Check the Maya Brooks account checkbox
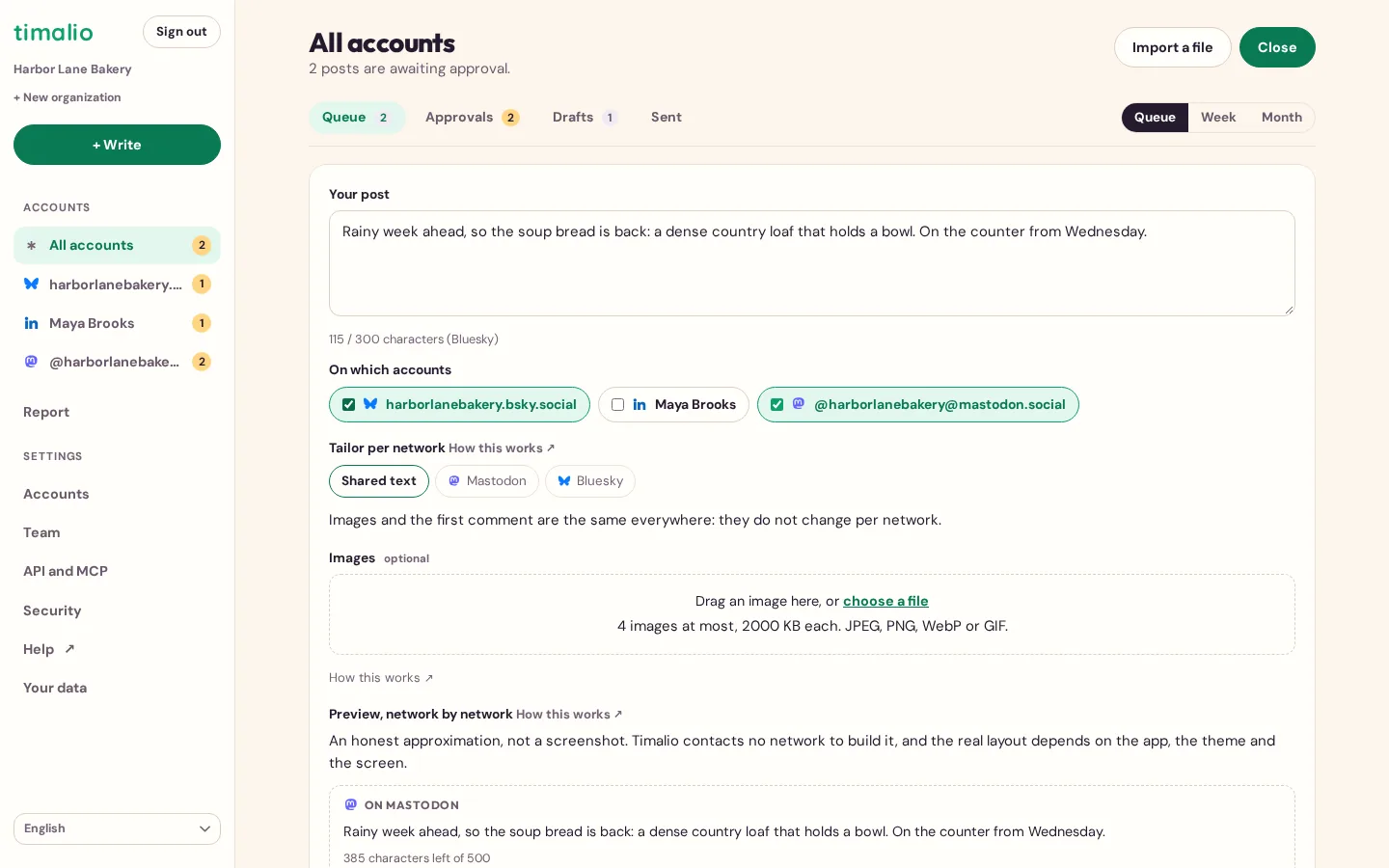The width and height of the screenshot is (1389, 868). (617, 405)
